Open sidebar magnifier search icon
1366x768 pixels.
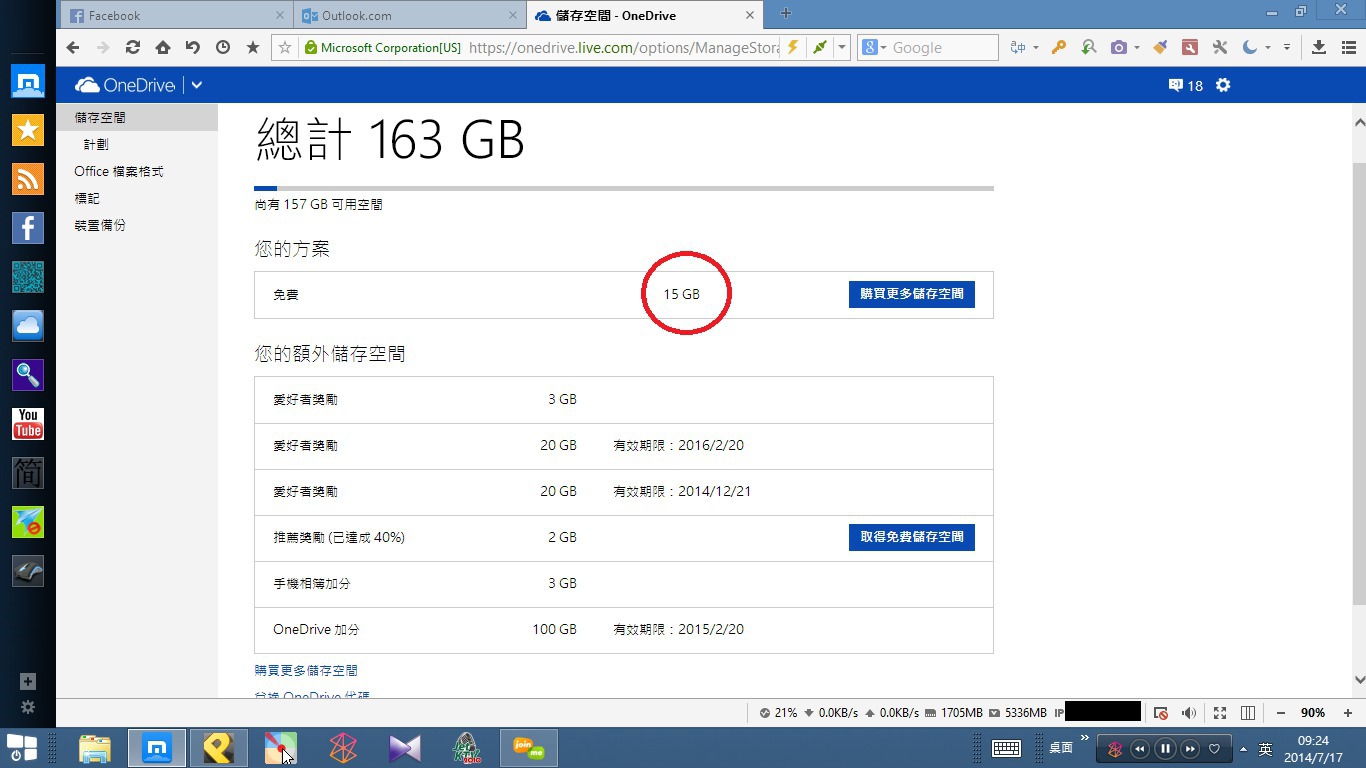(x=28, y=375)
